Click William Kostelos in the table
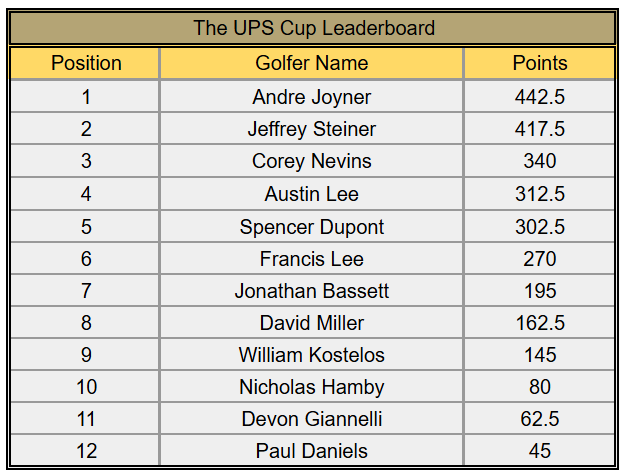The image size is (622, 476). [311, 355]
